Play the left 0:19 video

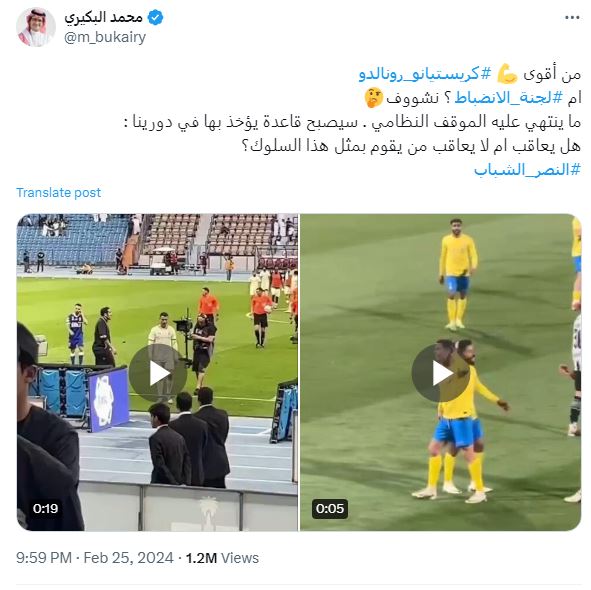158,373
